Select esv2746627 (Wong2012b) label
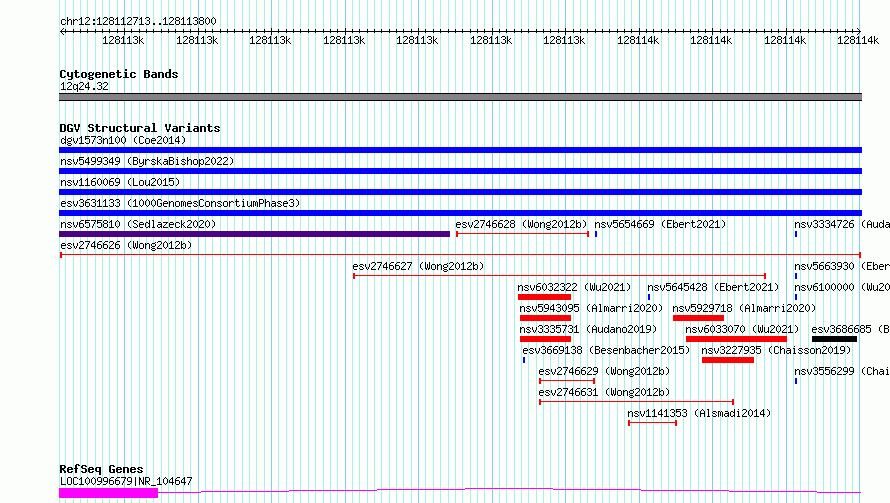Viewport: 890px width, 503px height. click(418, 266)
